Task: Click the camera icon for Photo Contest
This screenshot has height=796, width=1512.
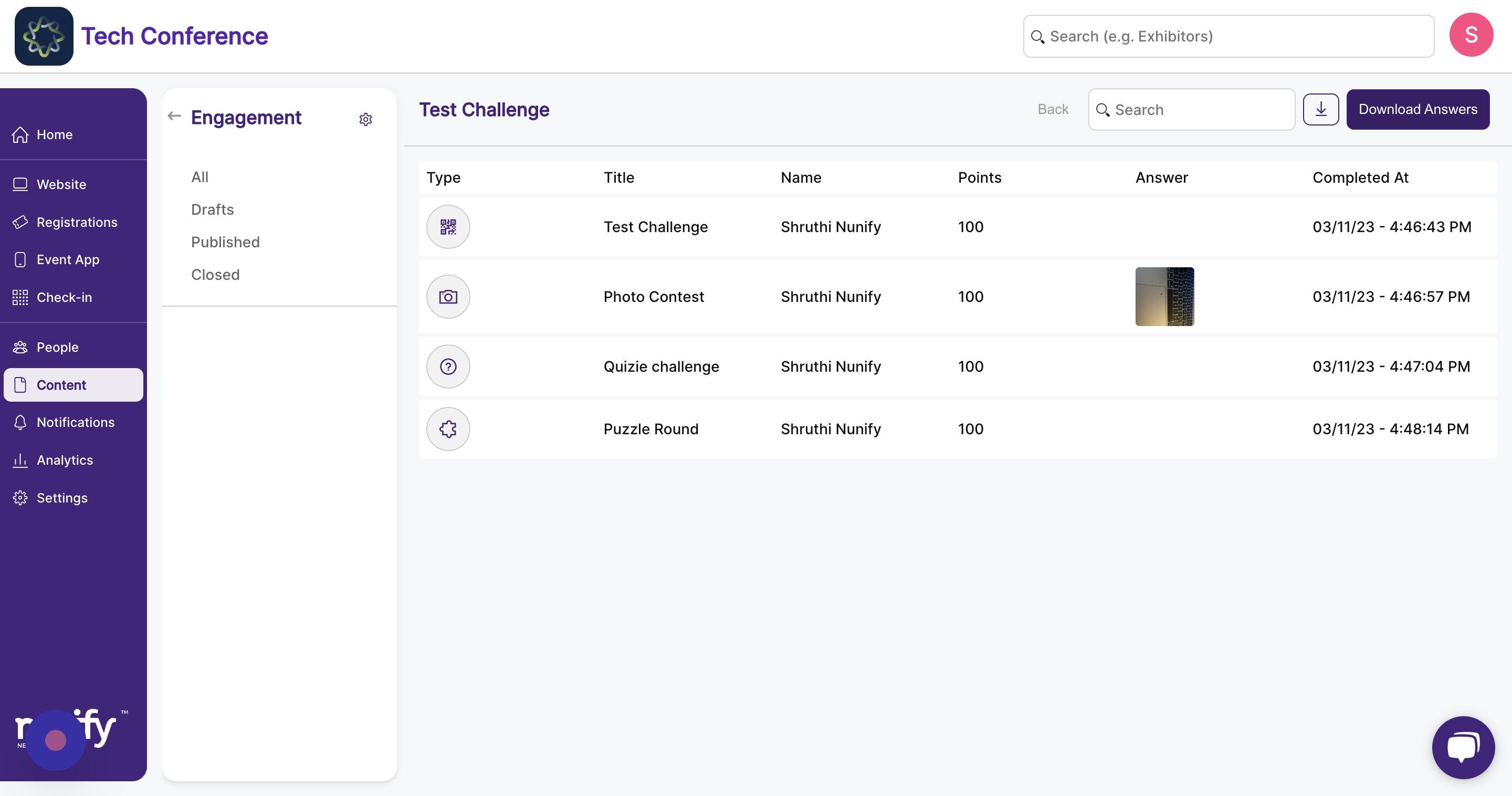Action: [x=448, y=297]
